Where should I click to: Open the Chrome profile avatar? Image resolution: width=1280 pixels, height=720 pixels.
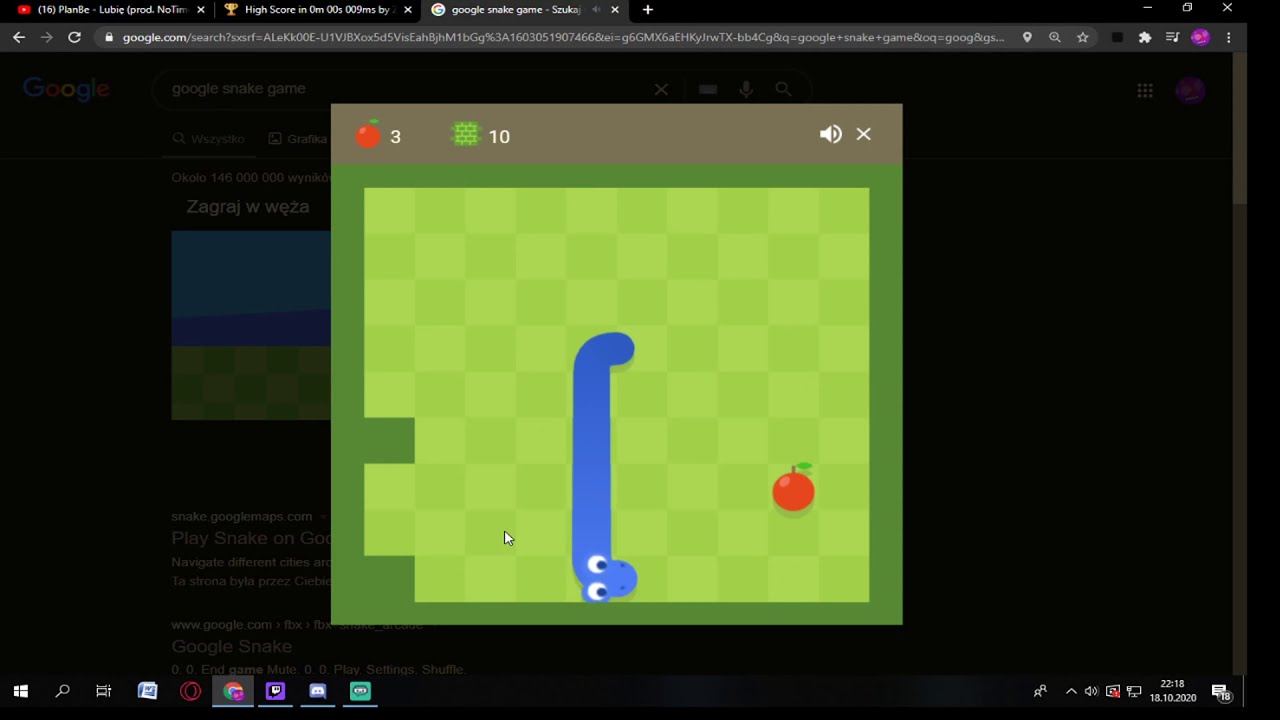(1201, 37)
